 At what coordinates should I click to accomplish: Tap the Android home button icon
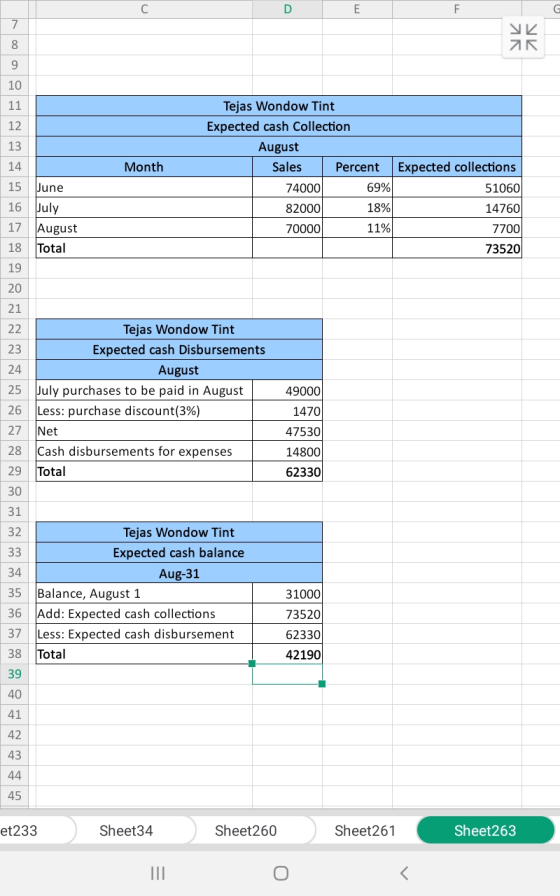281,873
